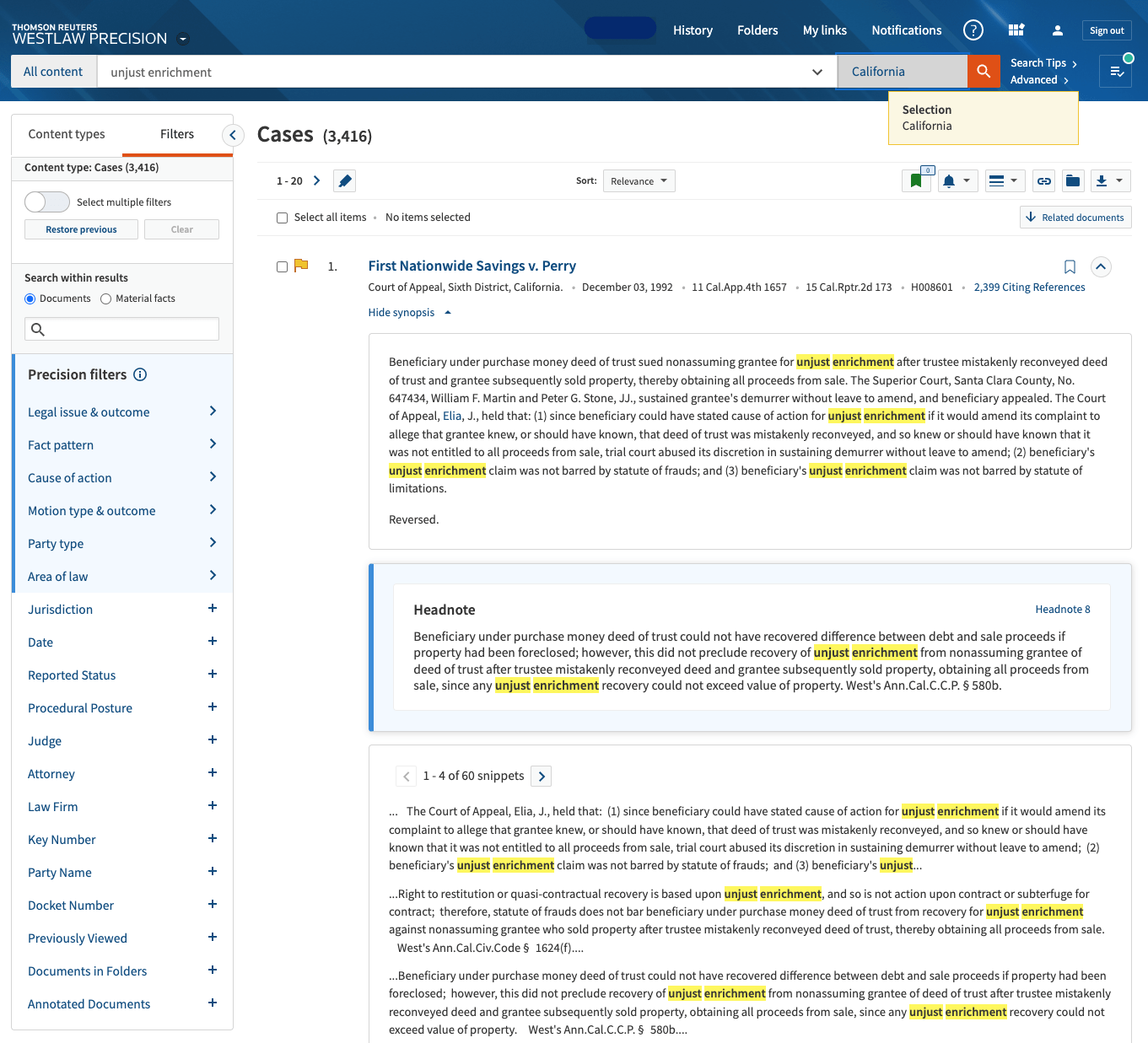1148x1043 pixels.
Task: Check the Select all items checkbox
Action: point(283,218)
